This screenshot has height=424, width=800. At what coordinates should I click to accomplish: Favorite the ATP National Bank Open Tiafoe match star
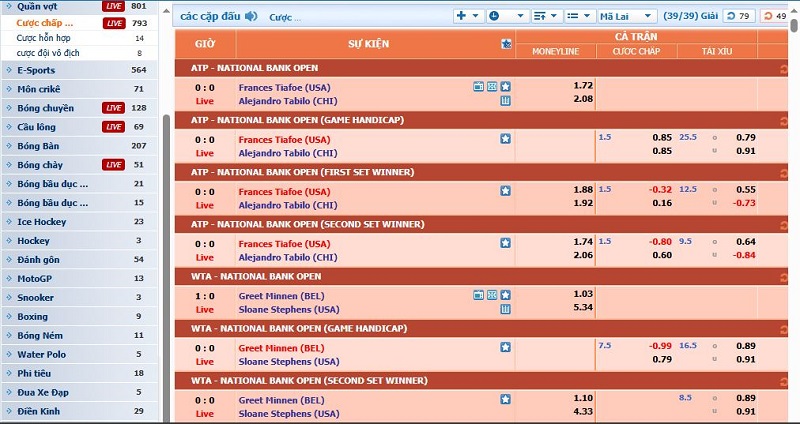point(505,87)
